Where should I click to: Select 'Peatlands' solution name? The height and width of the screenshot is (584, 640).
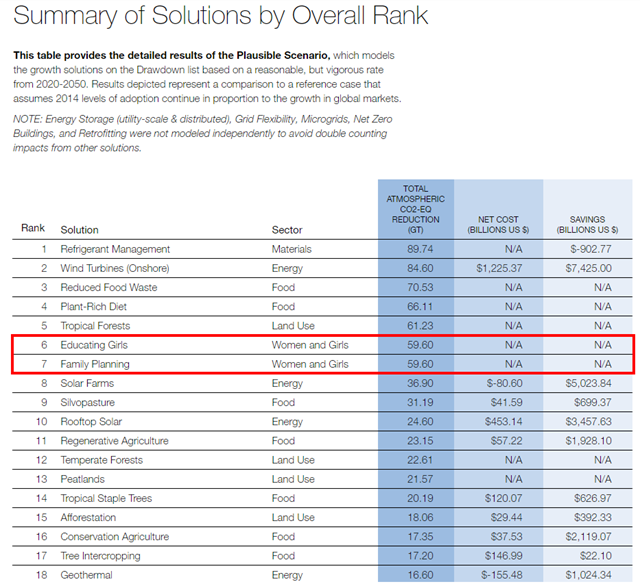click(82, 479)
